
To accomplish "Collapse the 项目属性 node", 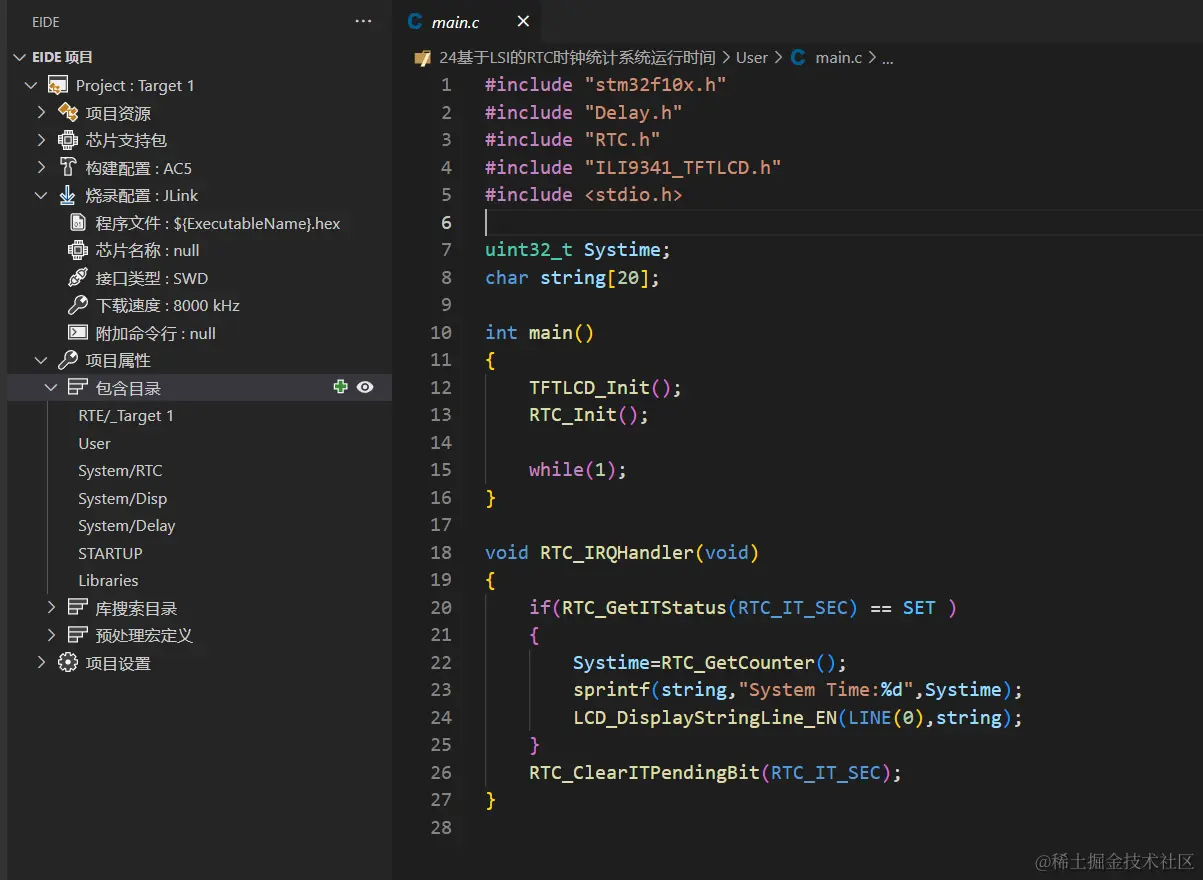I will (x=41, y=361).
